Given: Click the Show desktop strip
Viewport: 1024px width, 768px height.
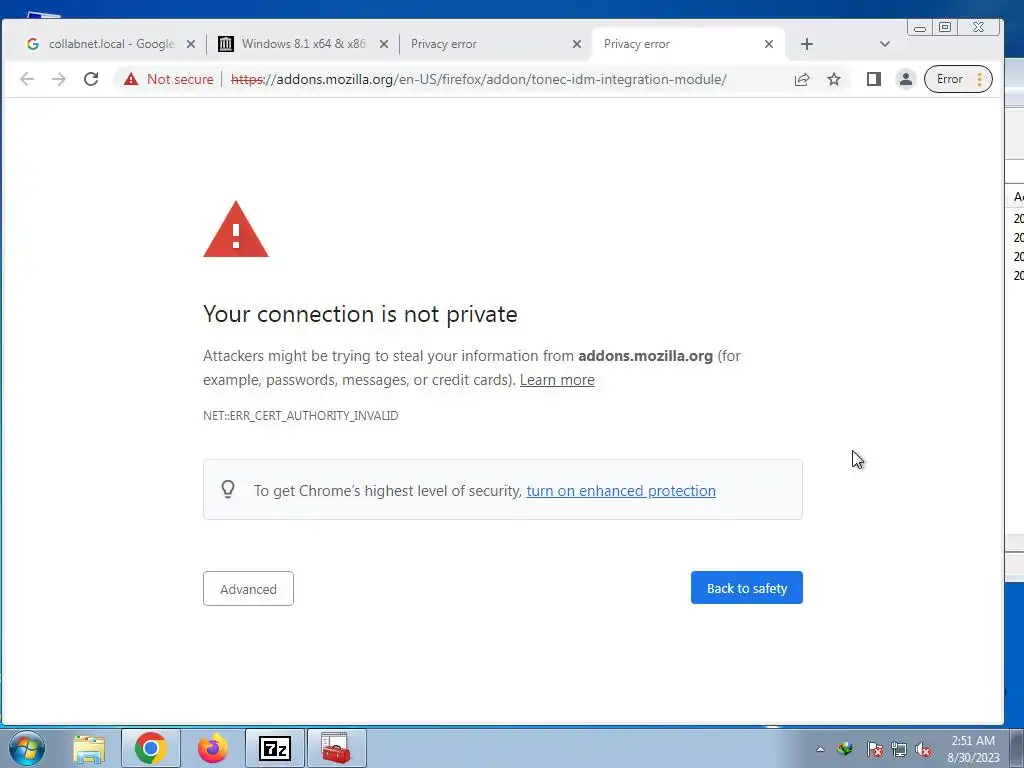Looking at the screenshot, I should pos(1017,748).
